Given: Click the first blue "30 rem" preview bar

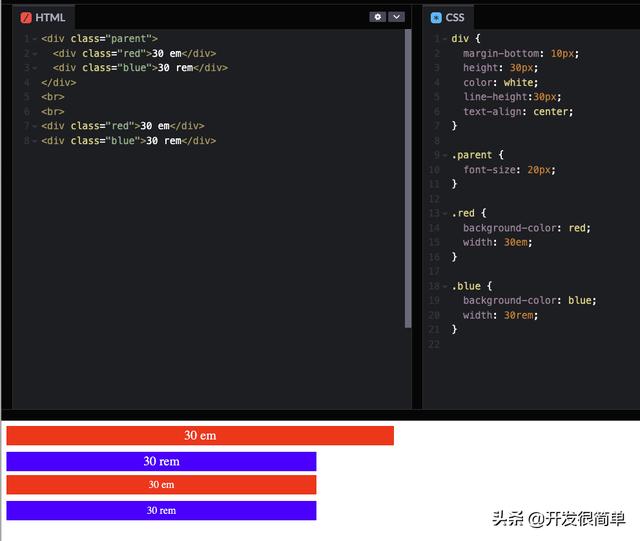Looking at the screenshot, I should (161, 461).
